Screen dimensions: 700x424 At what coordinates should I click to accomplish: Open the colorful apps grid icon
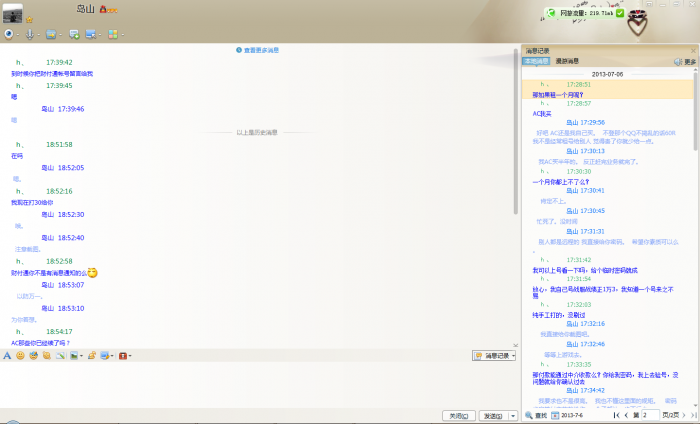tap(113, 34)
